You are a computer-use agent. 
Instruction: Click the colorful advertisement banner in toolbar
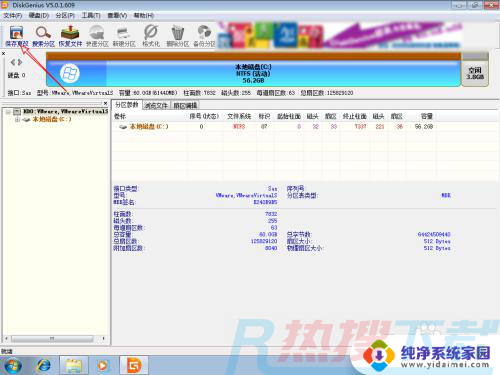(340, 35)
